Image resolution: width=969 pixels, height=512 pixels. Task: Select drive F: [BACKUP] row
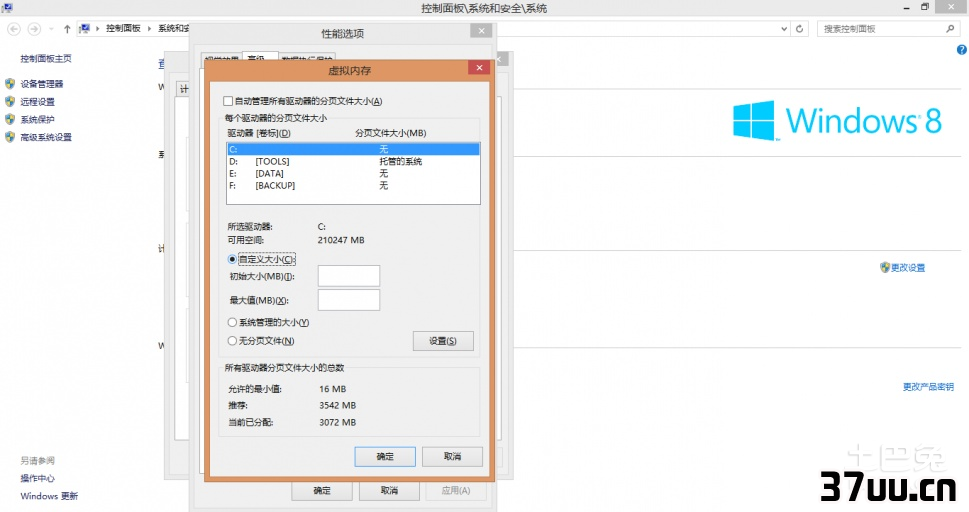coord(353,186)
